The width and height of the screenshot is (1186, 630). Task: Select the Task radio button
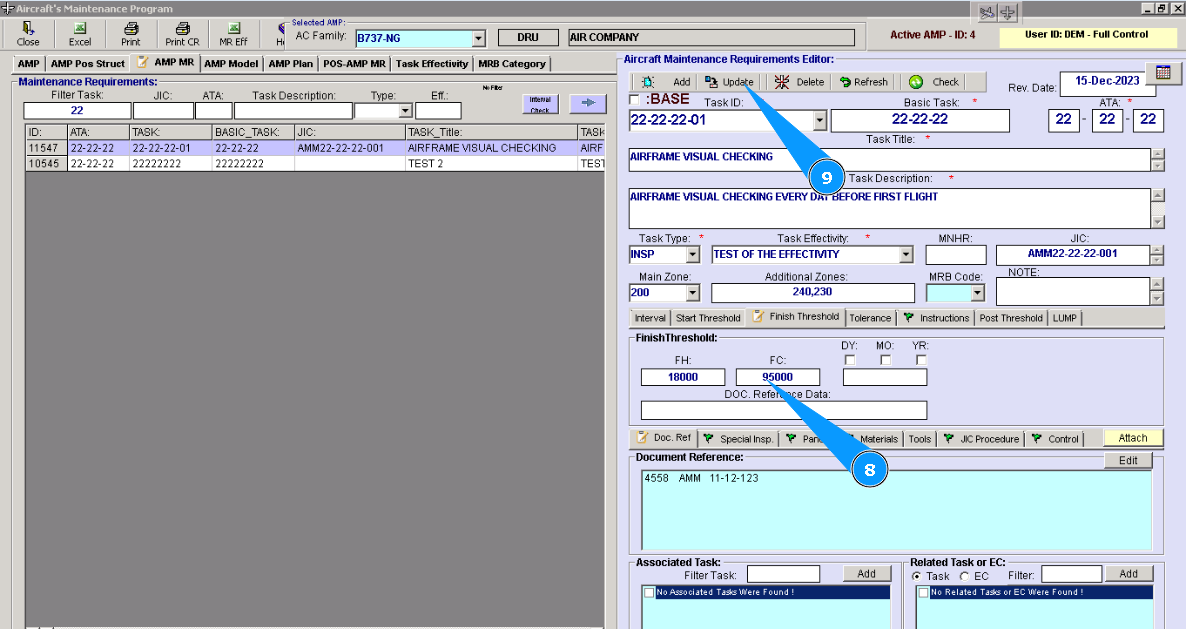pyautogui.click(x=917, y=576)
